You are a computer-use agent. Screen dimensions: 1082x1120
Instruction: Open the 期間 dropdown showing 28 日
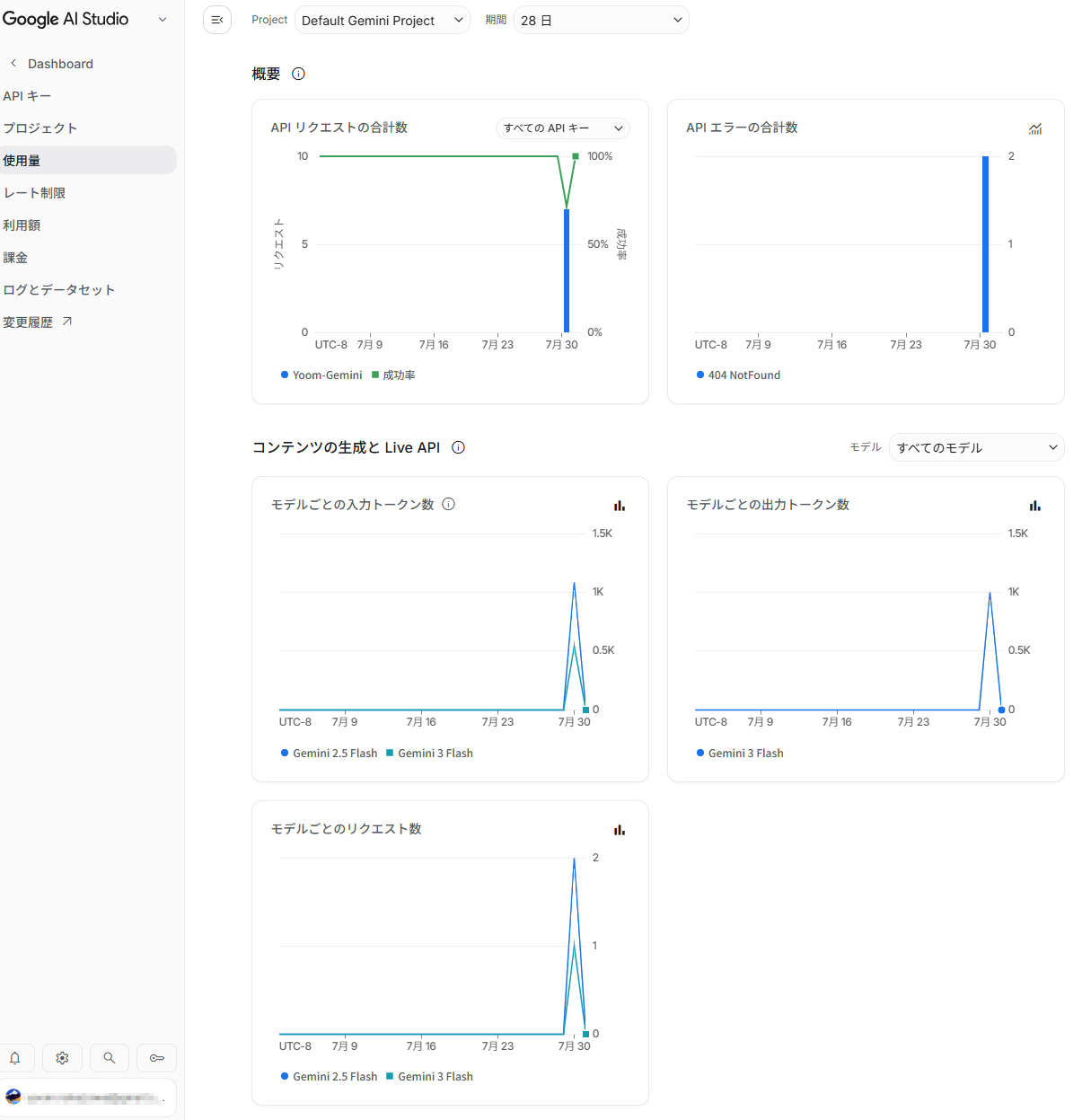pyautogui.click(x=601, y=20)
